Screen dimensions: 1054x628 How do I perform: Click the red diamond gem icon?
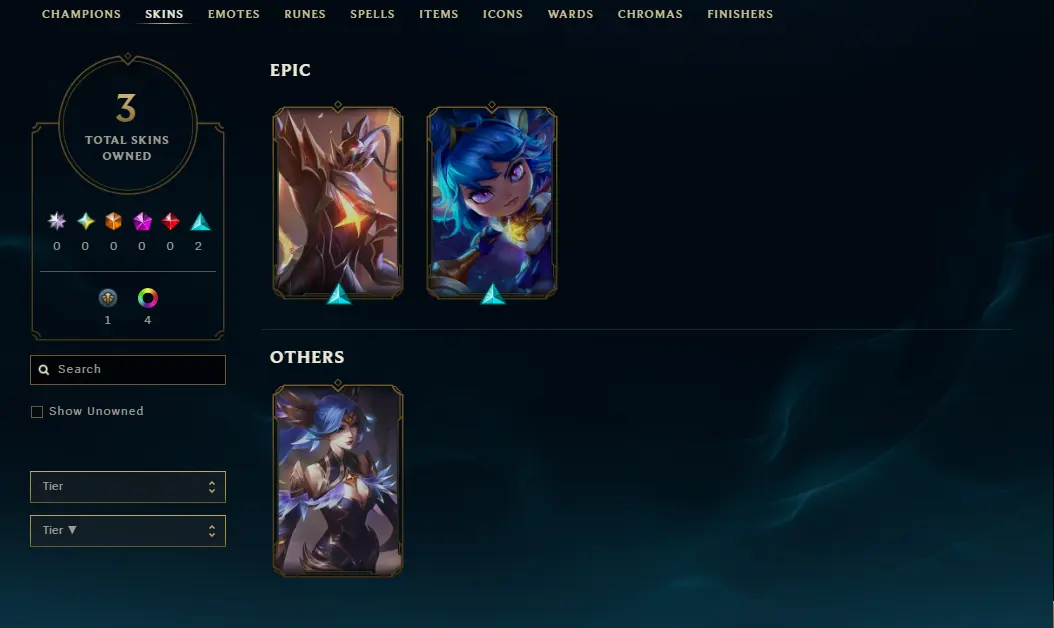(x=170, y=221)
